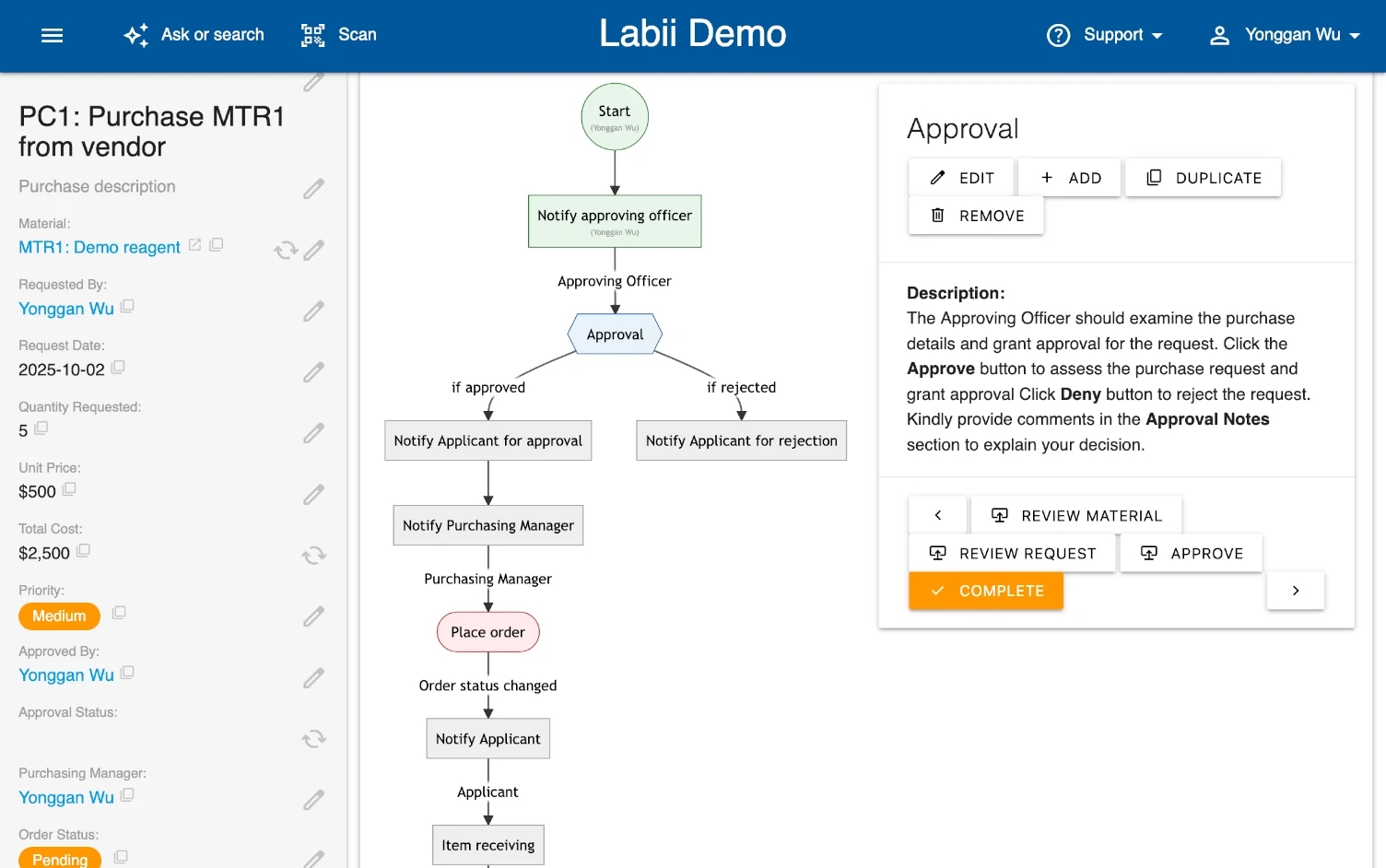This screenshot has width=1386, height=868.
Task: Edit Unit Price using its pencil icon
Action: point(313,495)
